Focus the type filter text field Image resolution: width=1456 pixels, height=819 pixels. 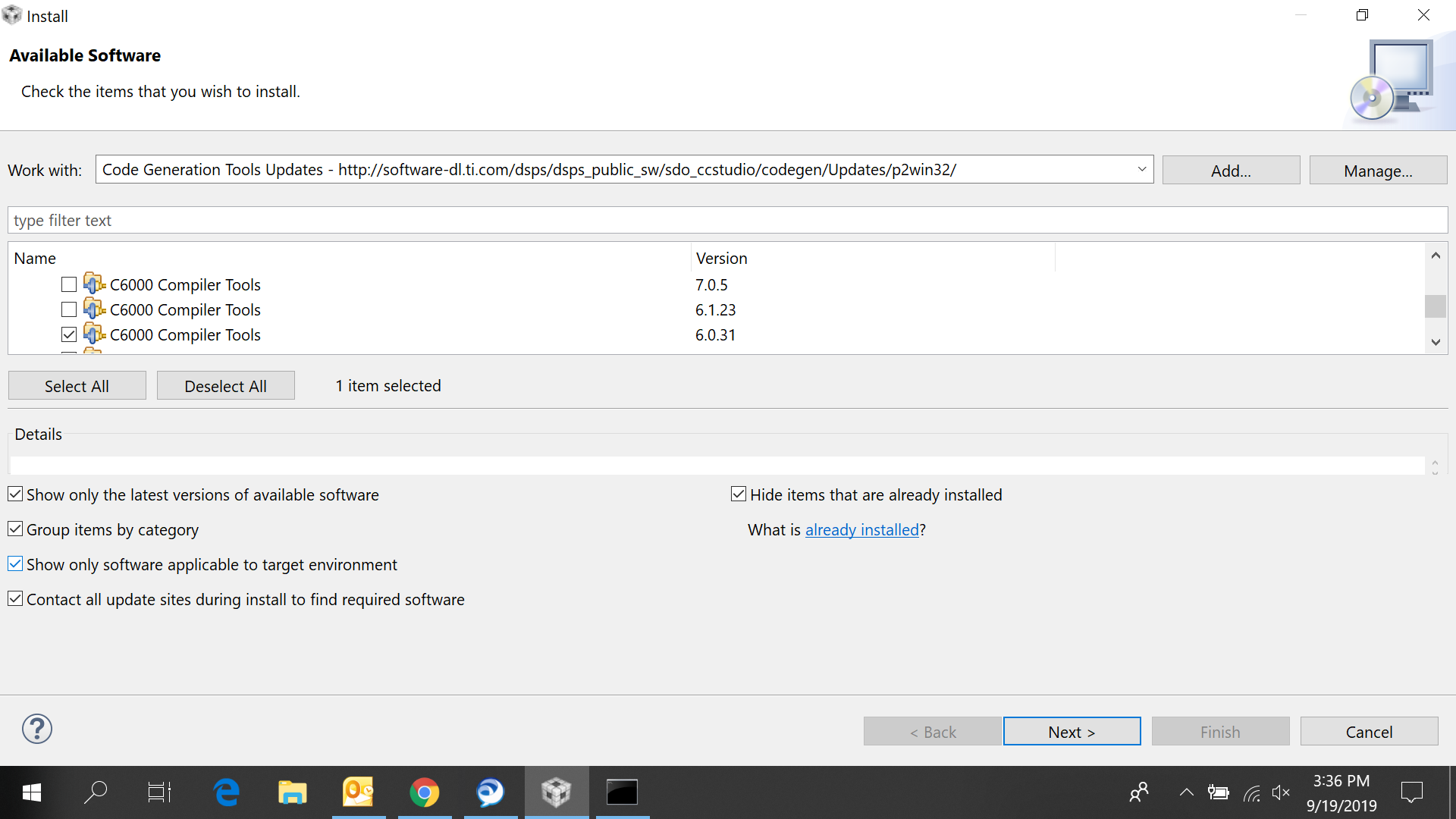coord(727,221)
